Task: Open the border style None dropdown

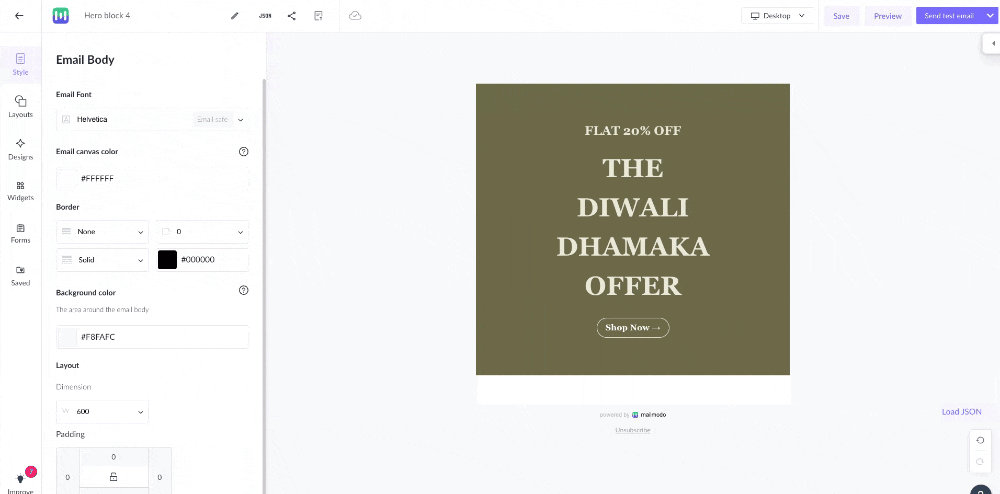Action: pos(102,232)
